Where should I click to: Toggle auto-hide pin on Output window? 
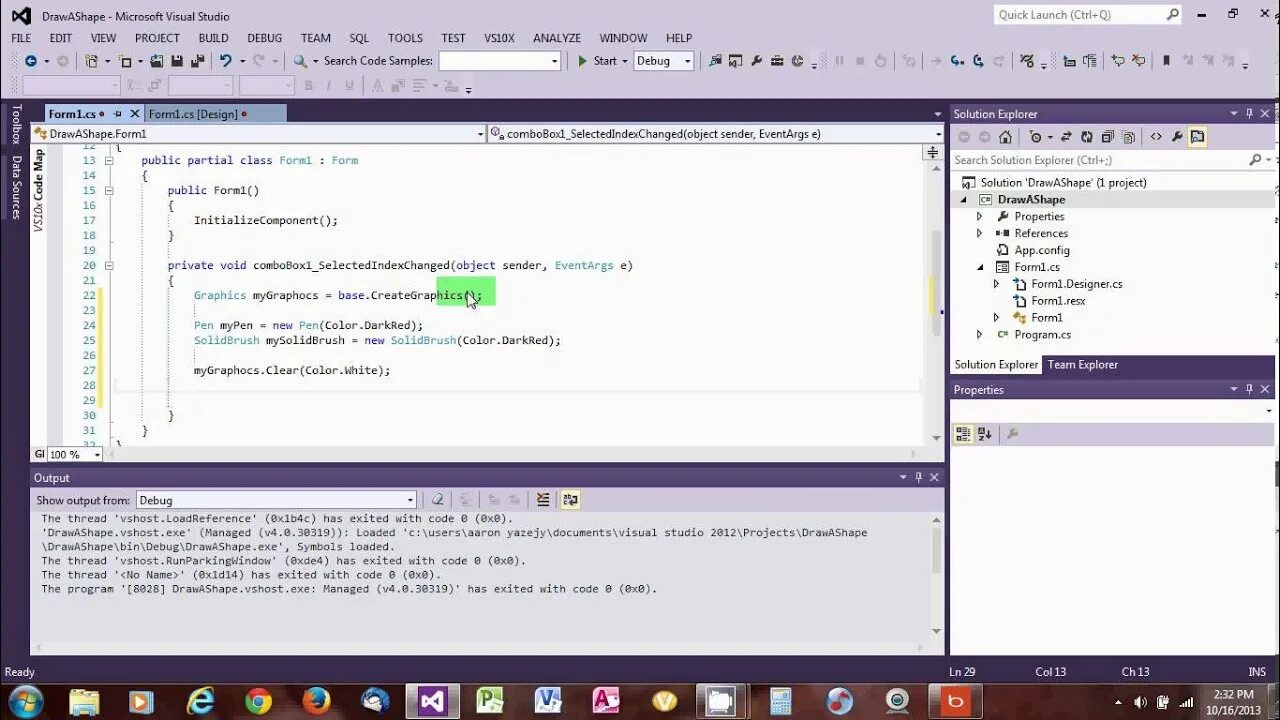(x=918, y=478)
